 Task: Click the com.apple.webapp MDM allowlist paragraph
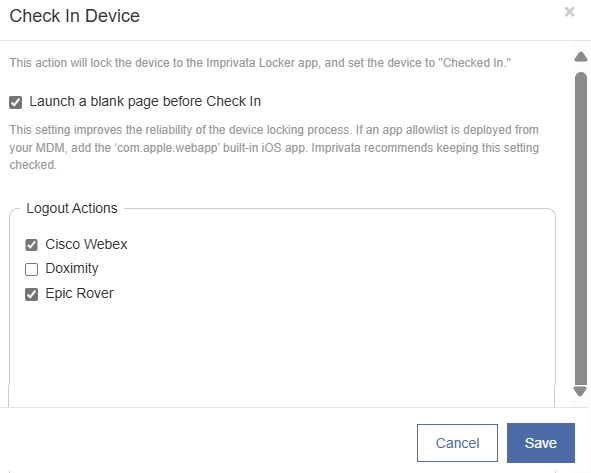tap(274, 147)
